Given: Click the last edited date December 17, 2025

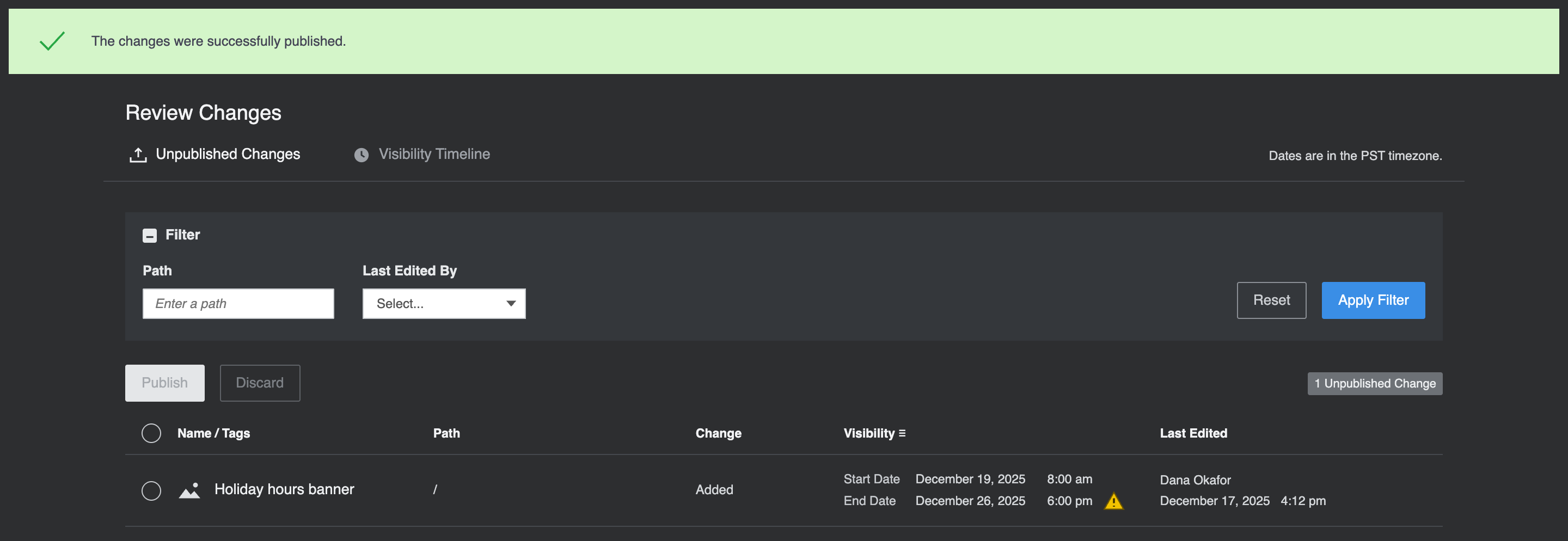Looking at the screenshot, I should point(1214,501).
